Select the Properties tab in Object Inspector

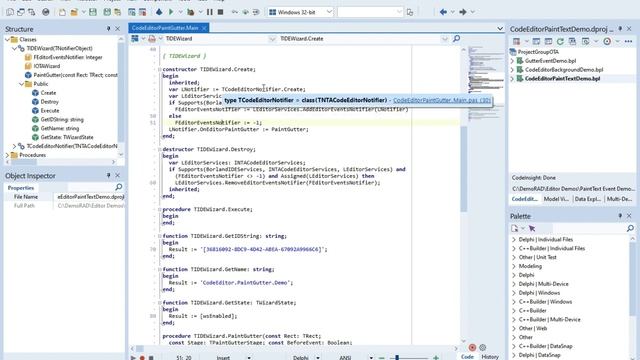click(21, 188)
